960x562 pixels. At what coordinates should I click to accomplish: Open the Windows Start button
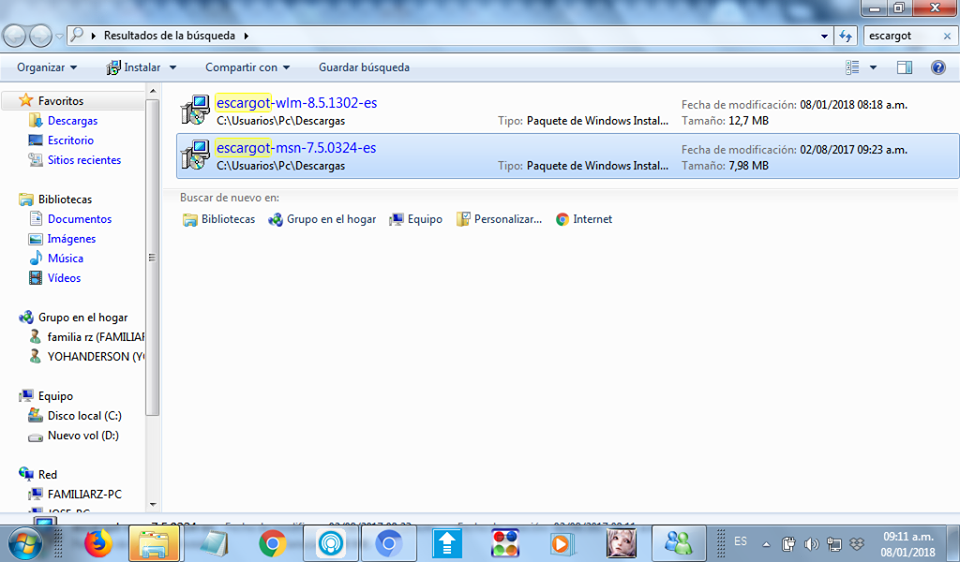[x=26, y=544]
